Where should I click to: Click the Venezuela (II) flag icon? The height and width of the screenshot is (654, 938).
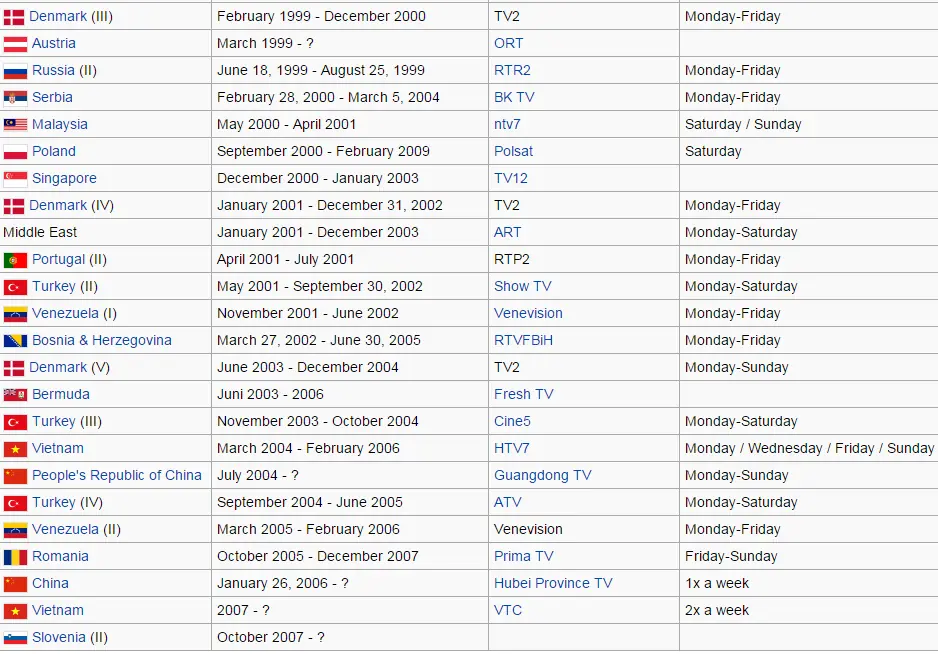click(x=15, y=530)
